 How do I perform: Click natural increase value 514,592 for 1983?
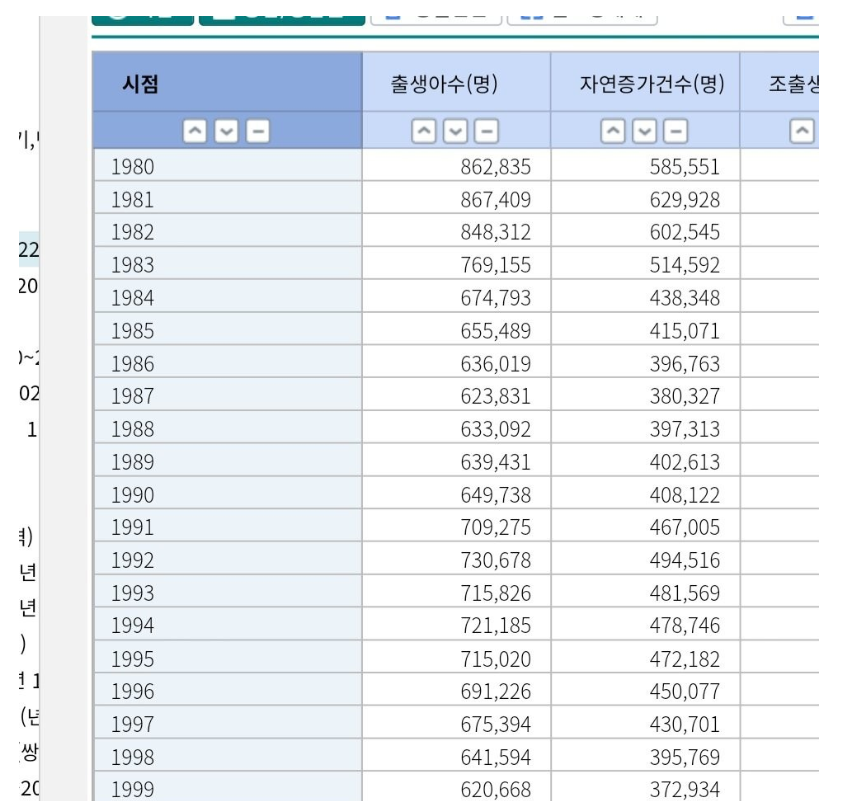(x=685, y=265)
